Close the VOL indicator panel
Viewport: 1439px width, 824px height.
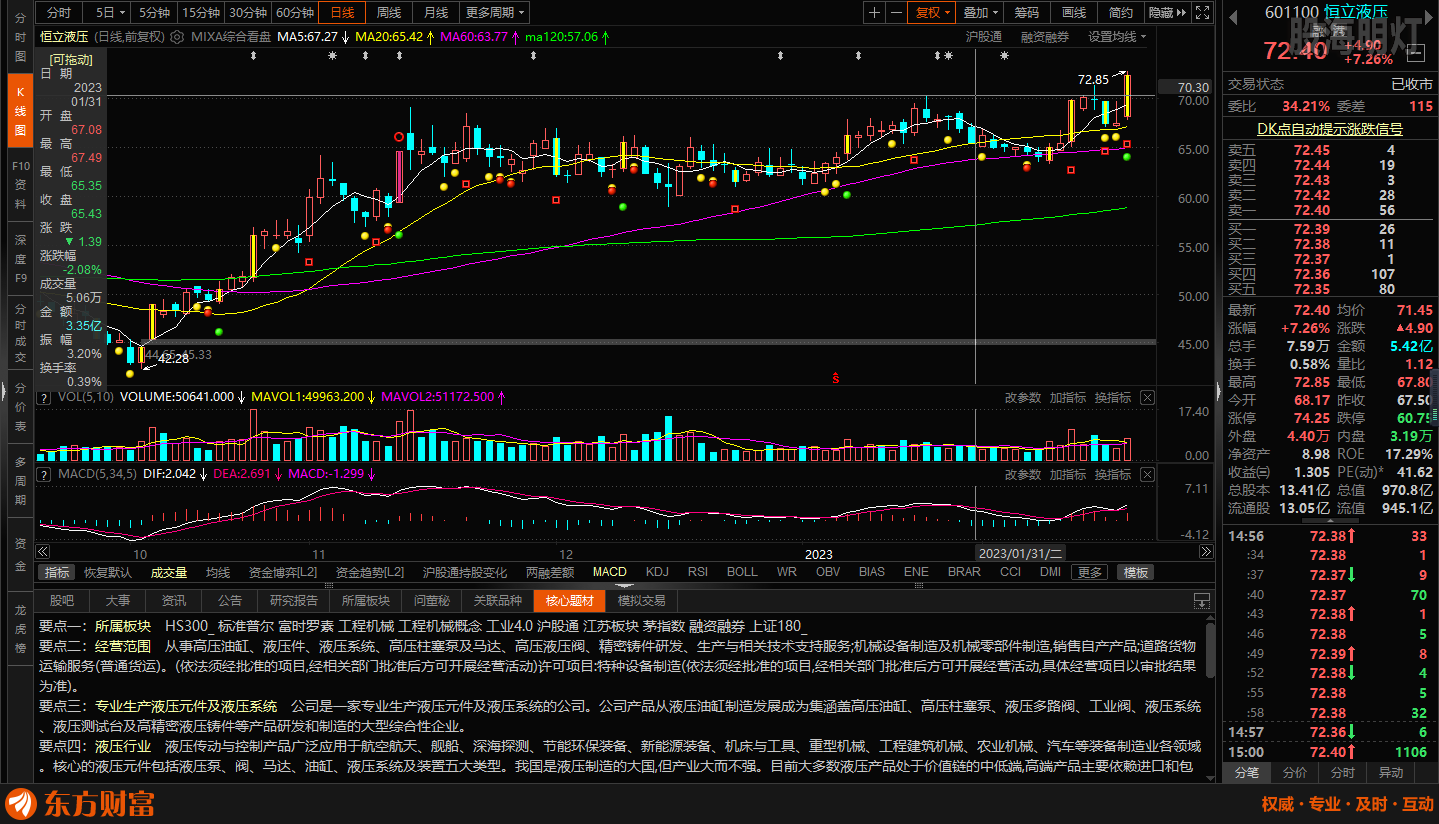tap(1147, 398)
